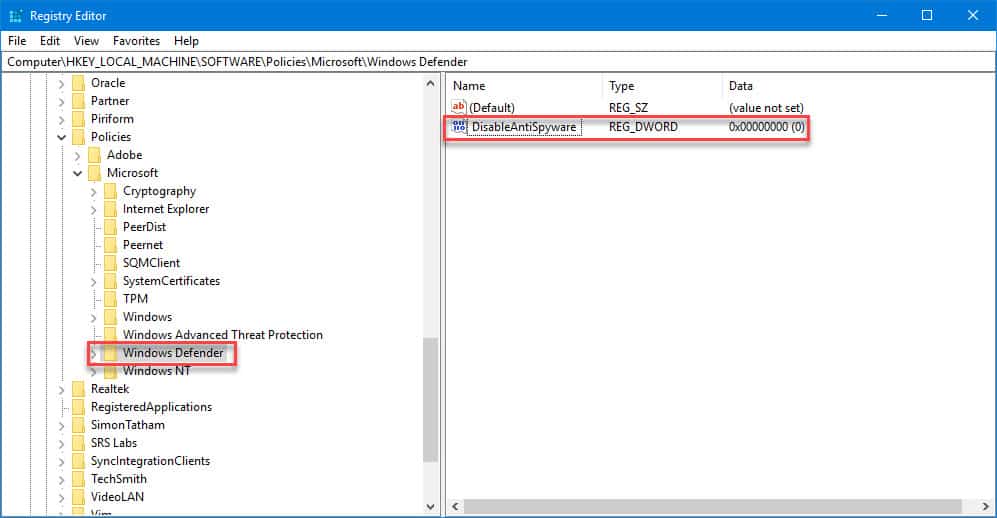Click the SRS Labs folder icon

pos(79,443)
